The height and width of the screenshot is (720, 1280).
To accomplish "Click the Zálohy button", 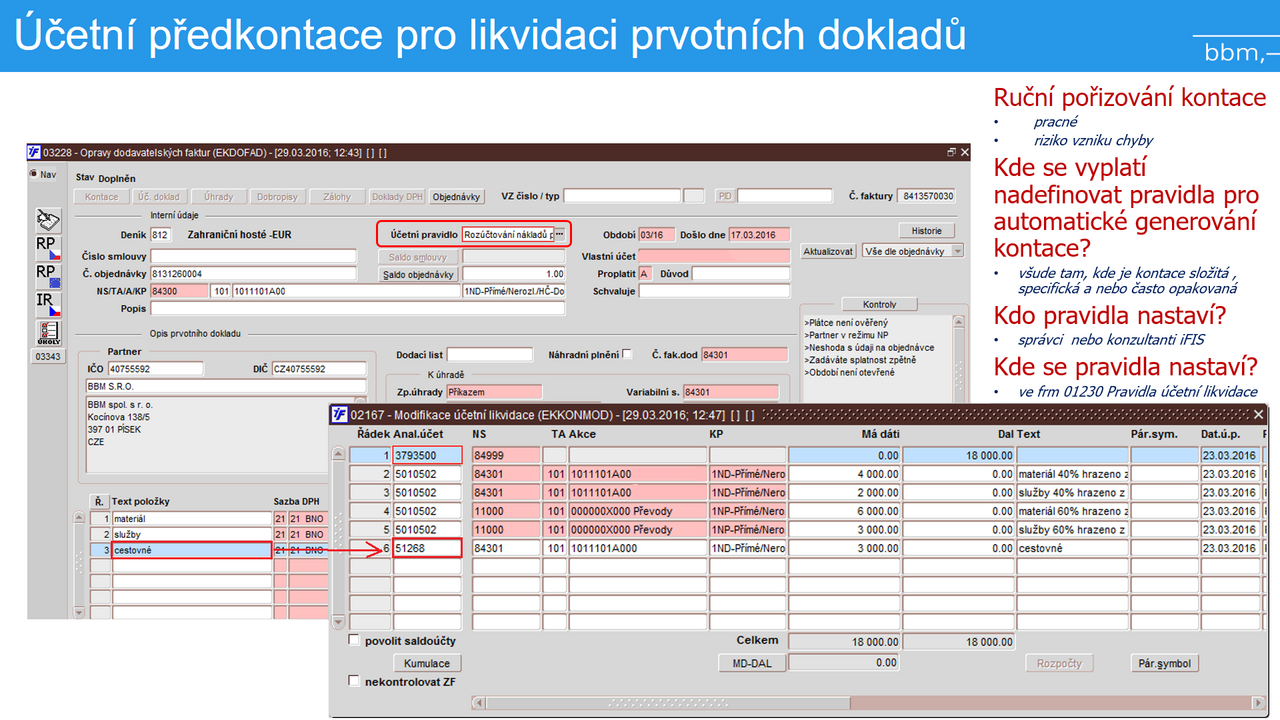I will click(337, 197).
